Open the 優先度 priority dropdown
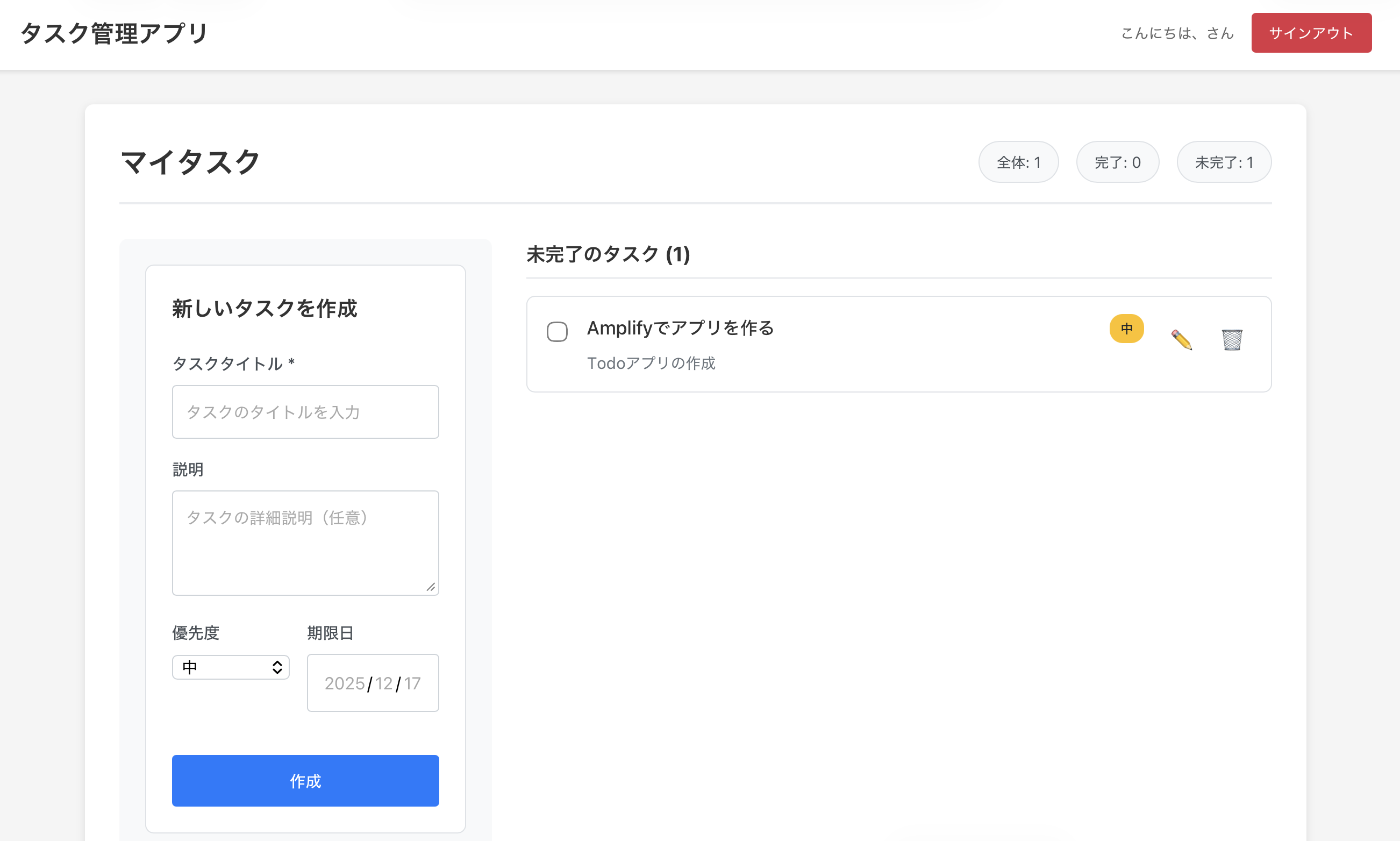The height and width of the screenshot is (841, 1400). [x=231, y=667]
